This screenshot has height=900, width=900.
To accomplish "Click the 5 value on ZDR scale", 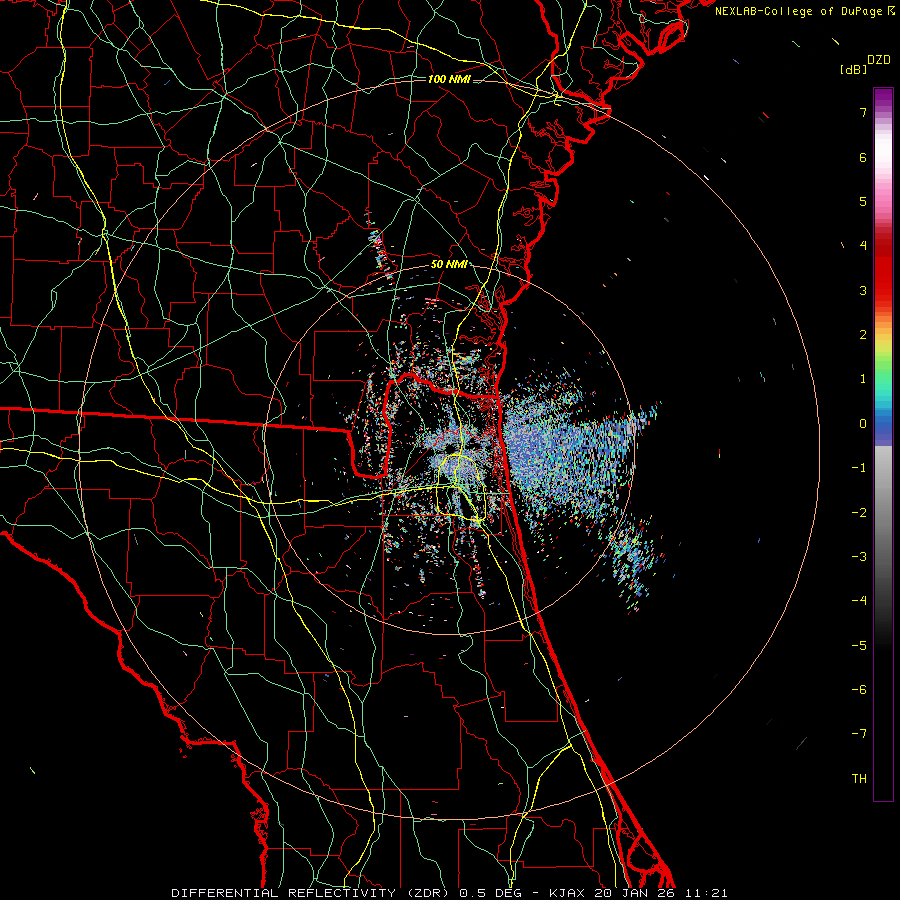I will click(863, 201).
